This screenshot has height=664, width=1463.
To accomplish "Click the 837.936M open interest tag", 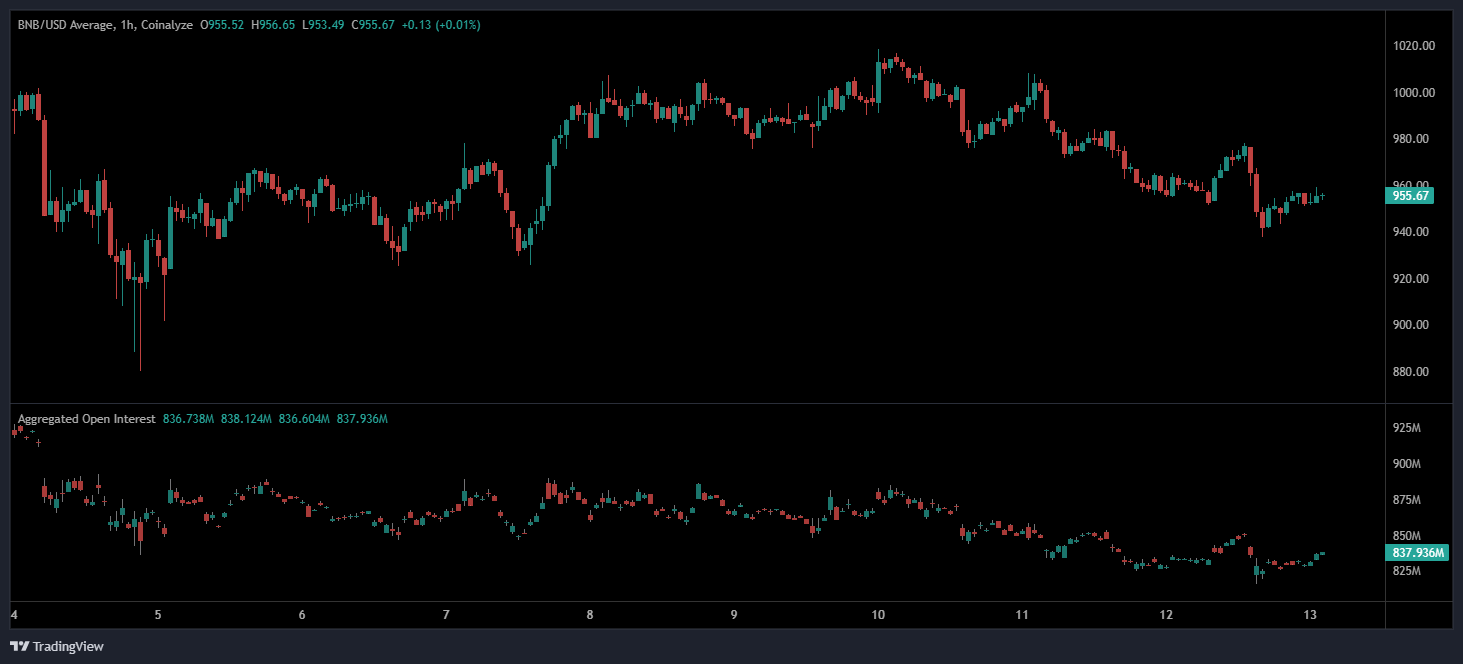I will click(x=1418, y=553).
